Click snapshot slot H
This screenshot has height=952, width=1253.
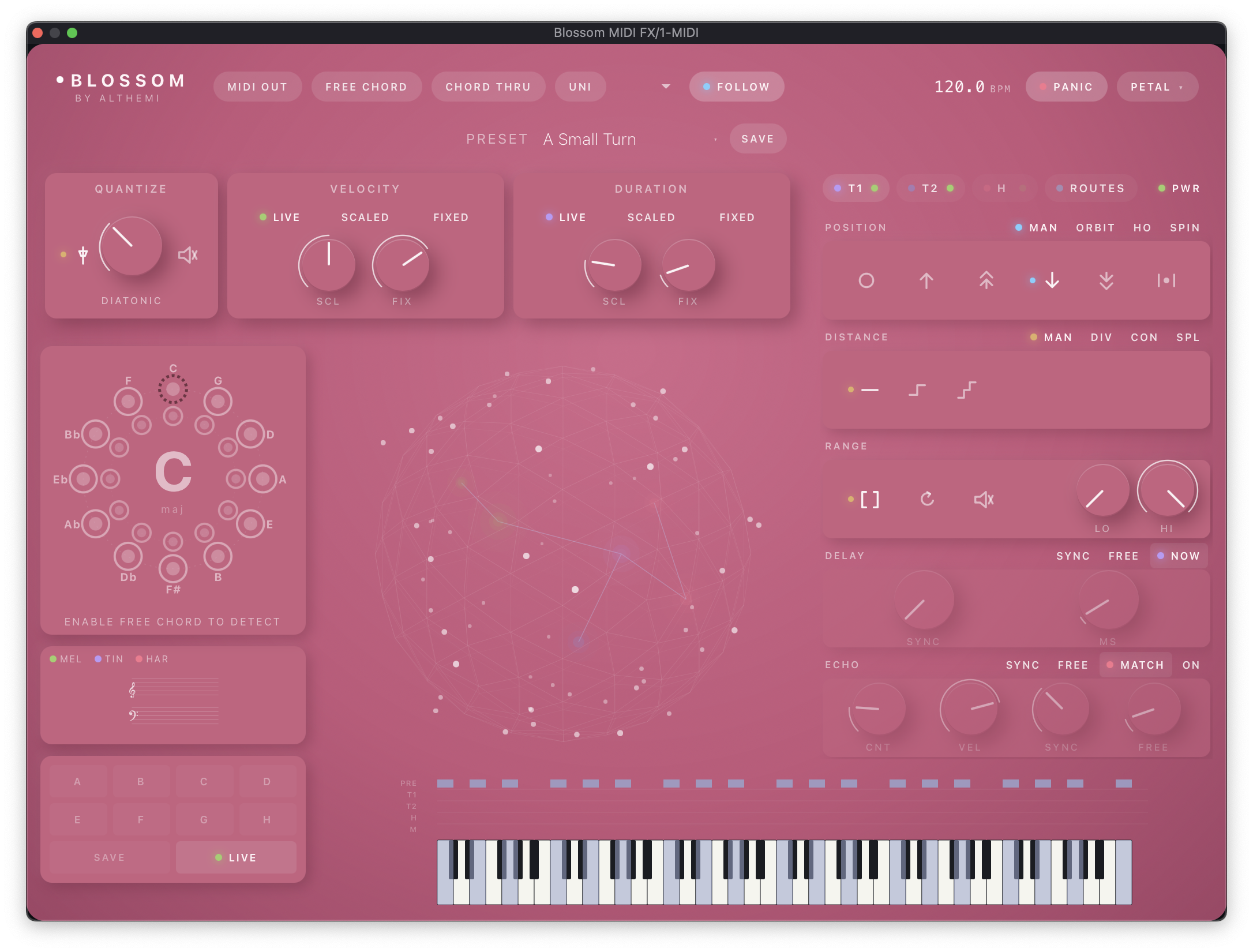coord(267,819)
